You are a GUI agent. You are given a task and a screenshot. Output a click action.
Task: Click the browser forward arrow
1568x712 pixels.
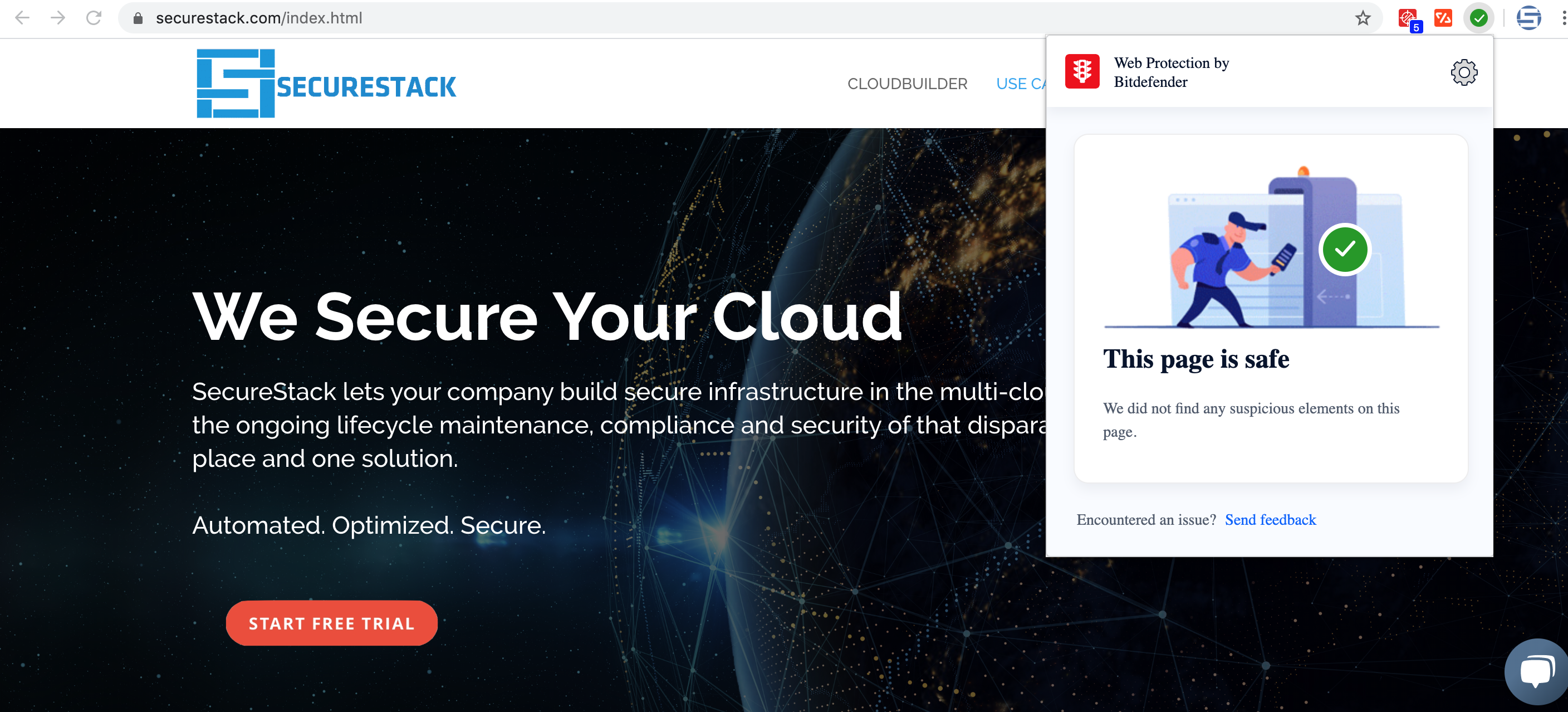[x=58, y=18]
